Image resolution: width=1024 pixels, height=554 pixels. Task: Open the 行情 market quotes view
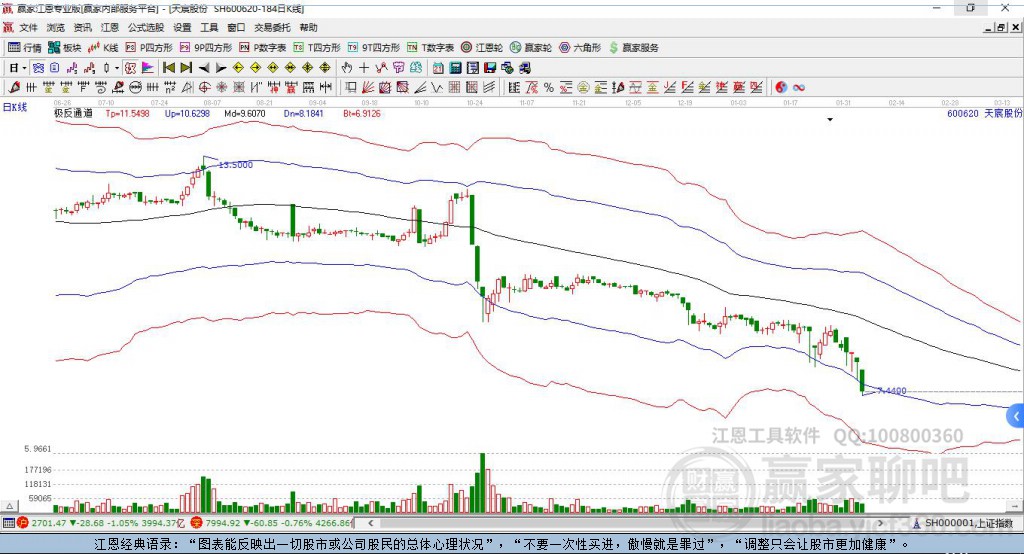point(24,48)
